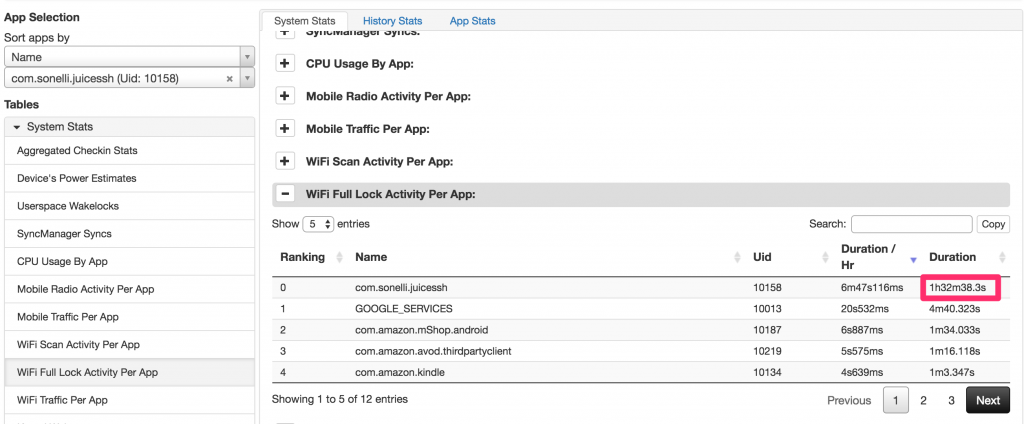Screen dimensions: 1024x424
Task: Switch to the App Stats tab
Action: tap(472, 20)
